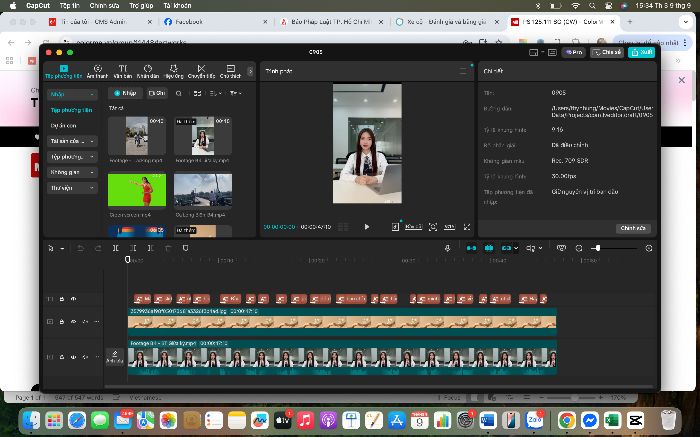Viewport: 700px width, 437px height.
Task: Expand the Tài sản của sidebar section
Action: coord(72,141)
